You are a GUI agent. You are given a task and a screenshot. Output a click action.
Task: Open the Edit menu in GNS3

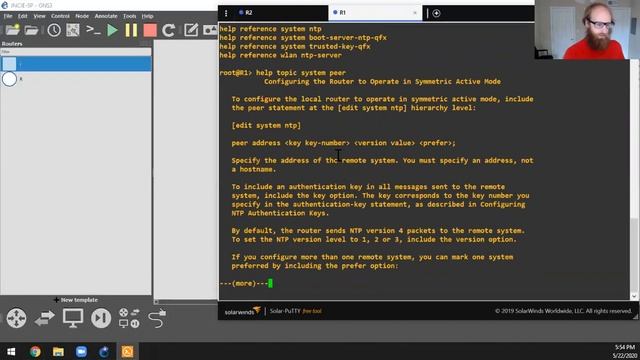(22, 16)
